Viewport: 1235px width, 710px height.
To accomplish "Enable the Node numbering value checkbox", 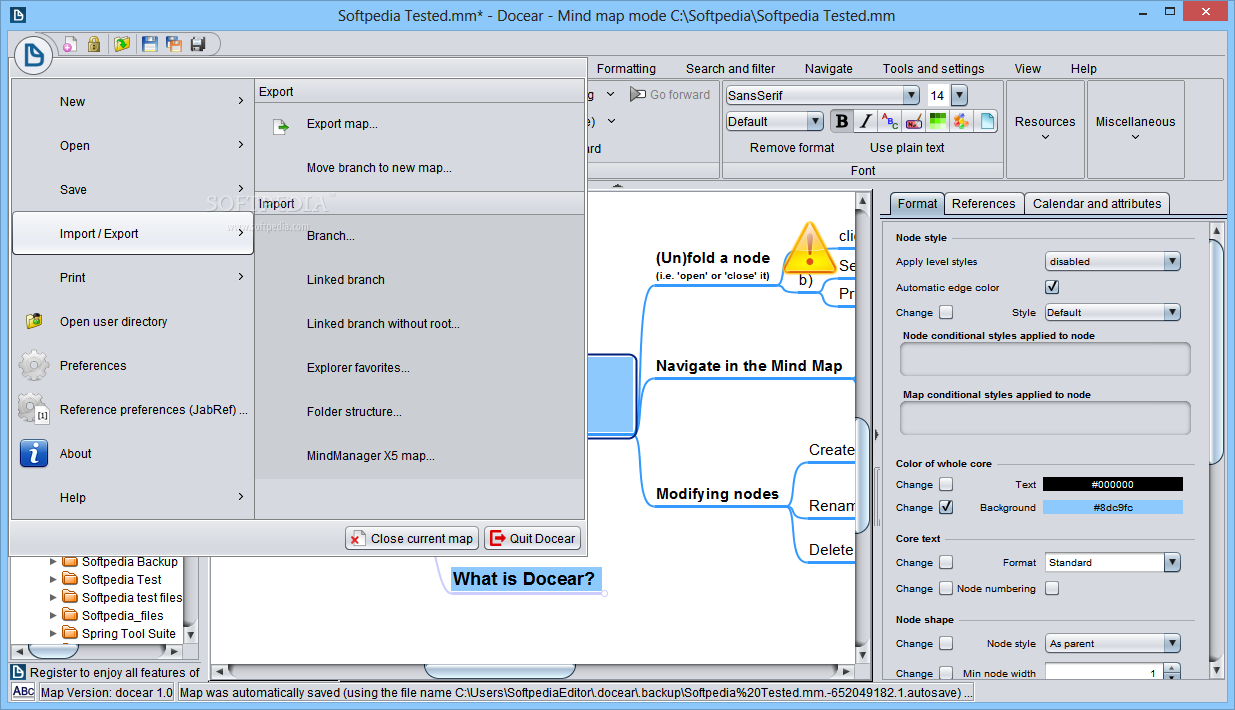I will coord(1052,588).
